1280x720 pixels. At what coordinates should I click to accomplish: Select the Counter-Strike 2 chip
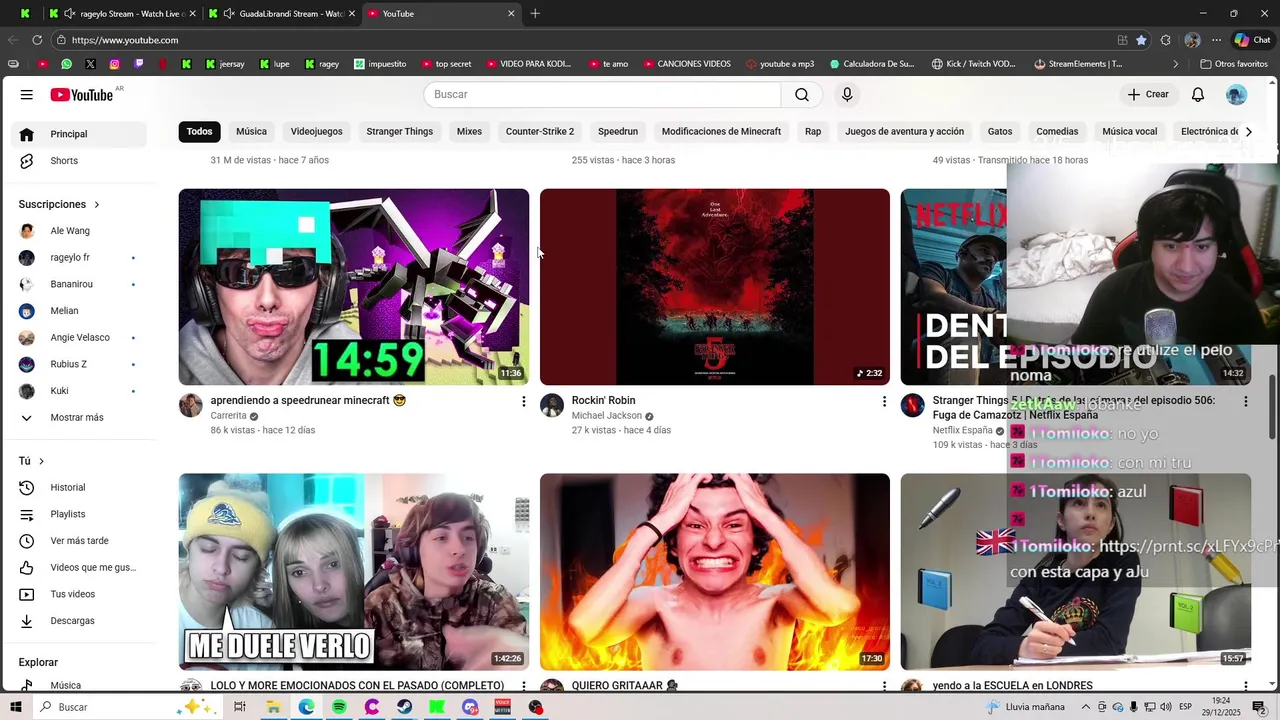click(540, 131)
